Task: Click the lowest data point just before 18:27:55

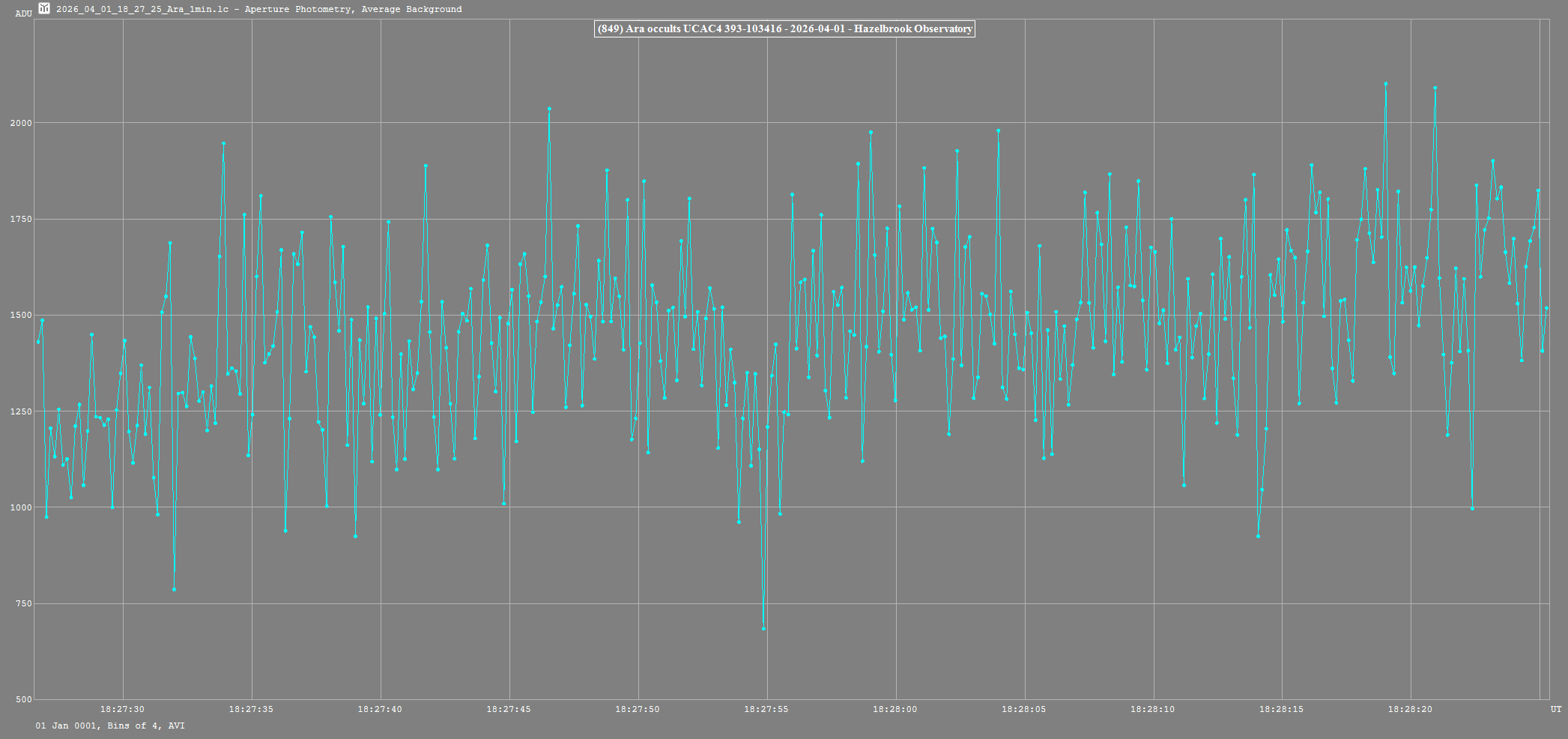Action: tap(763, 628)
